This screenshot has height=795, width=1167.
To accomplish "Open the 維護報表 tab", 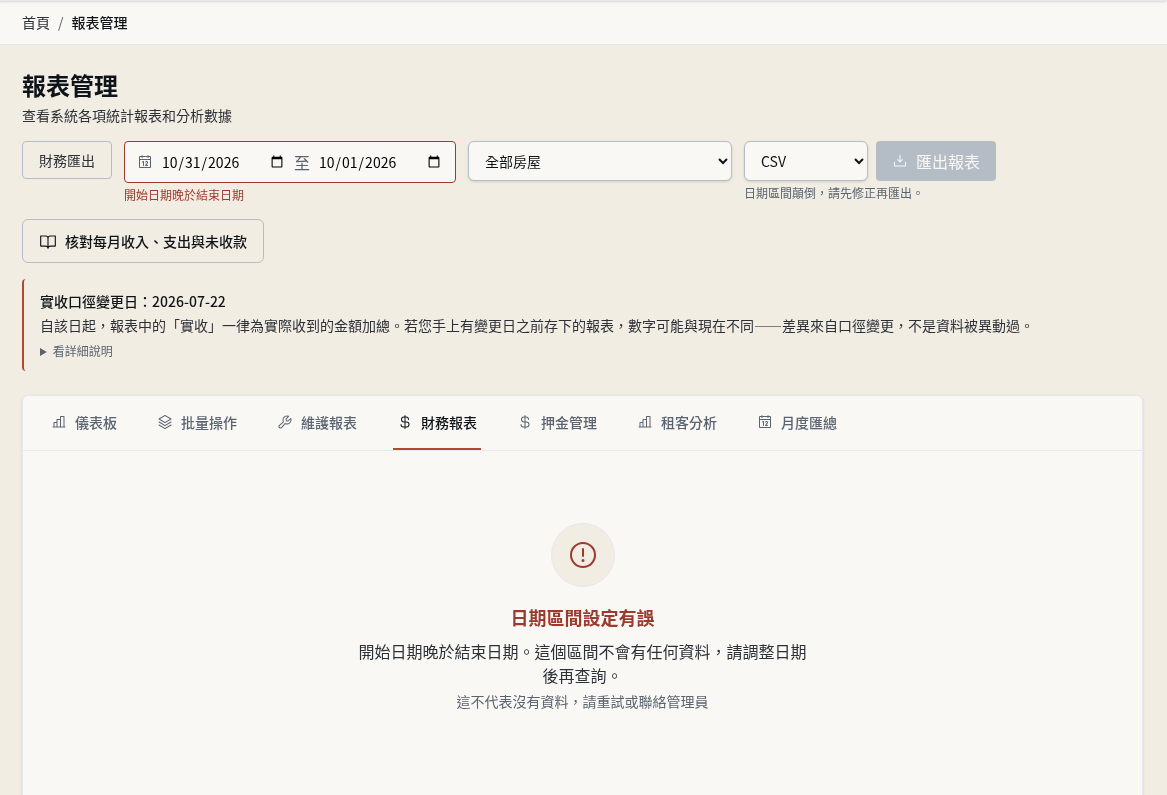I will coord(318,424).
